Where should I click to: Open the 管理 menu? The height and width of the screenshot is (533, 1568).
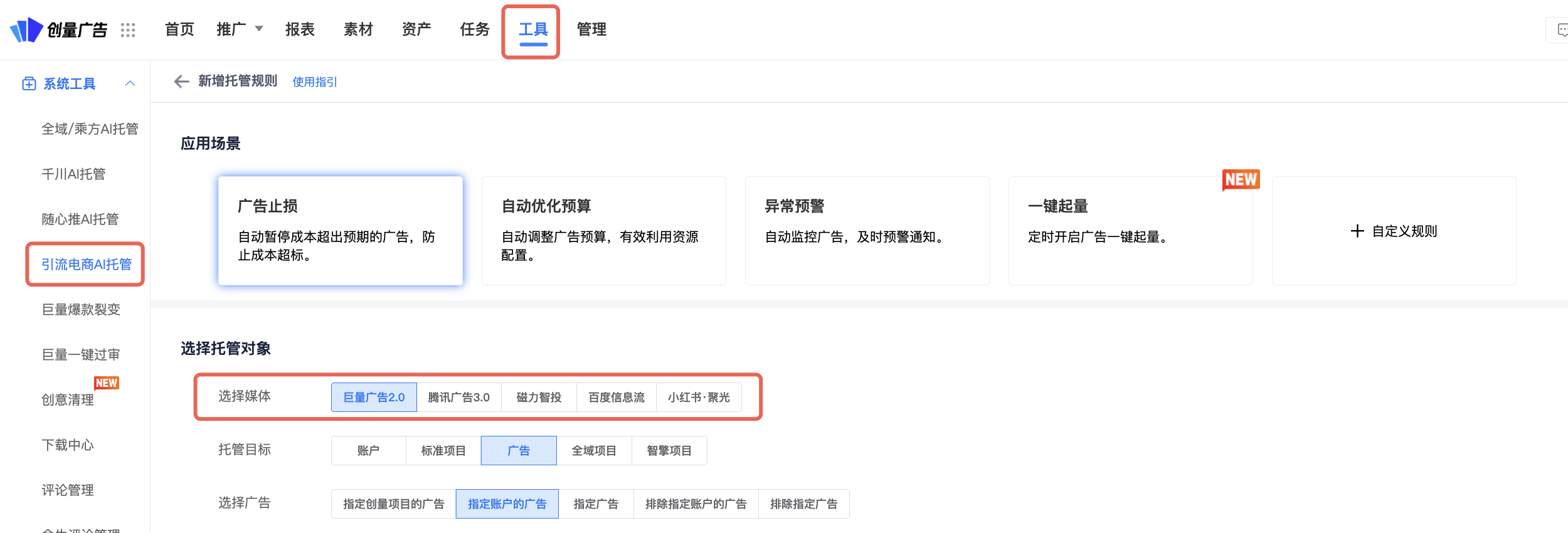[x=591, y=29]
